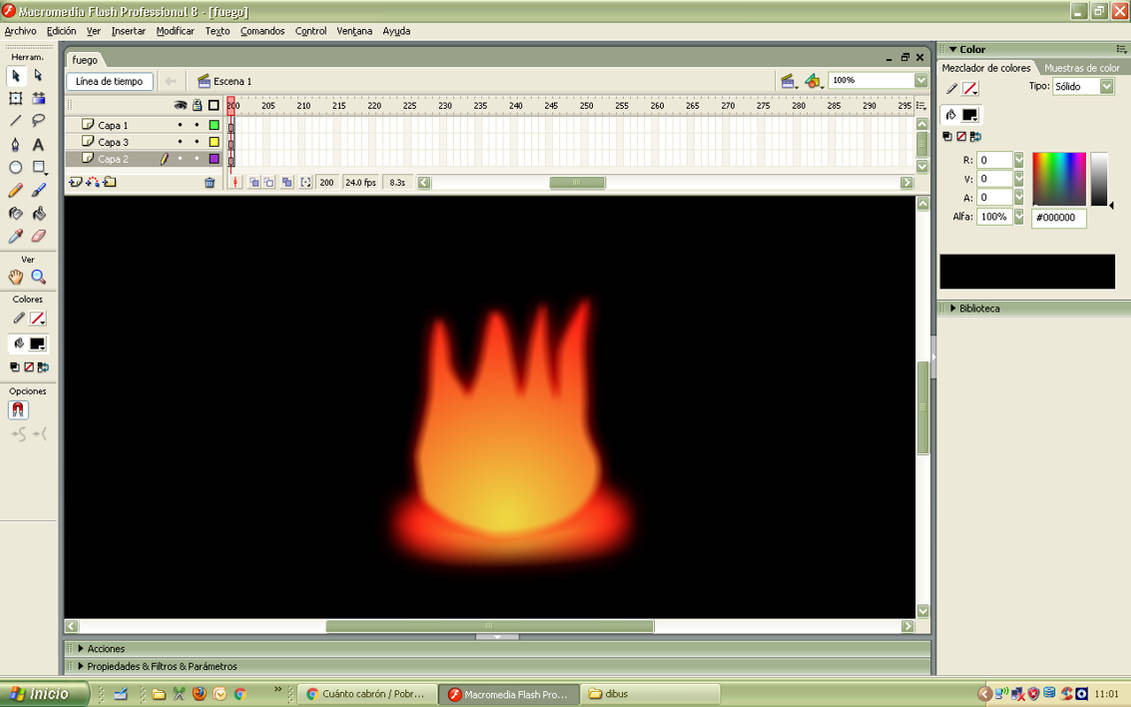1131x707 pixels.
Task: Select the Lasso tool
Action: [38, 120]
